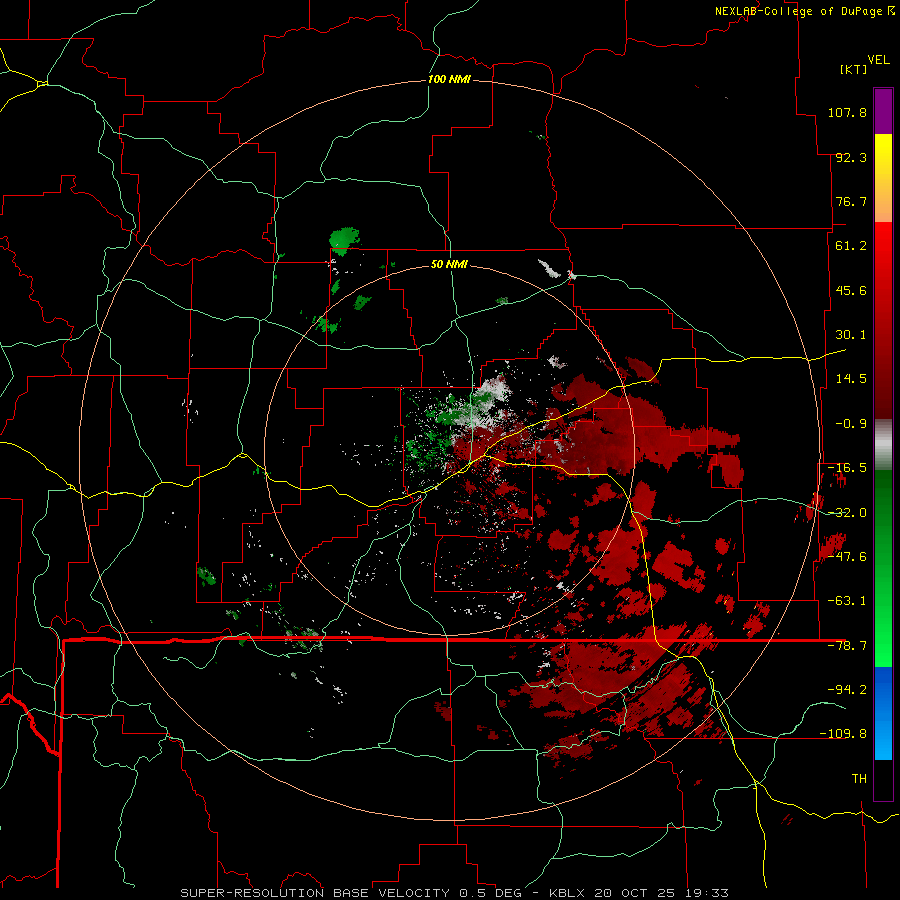Viewport: 900px width, 900px height.
Task: Click the 100 NMI range ring label
Action: (x=449, y=79)
